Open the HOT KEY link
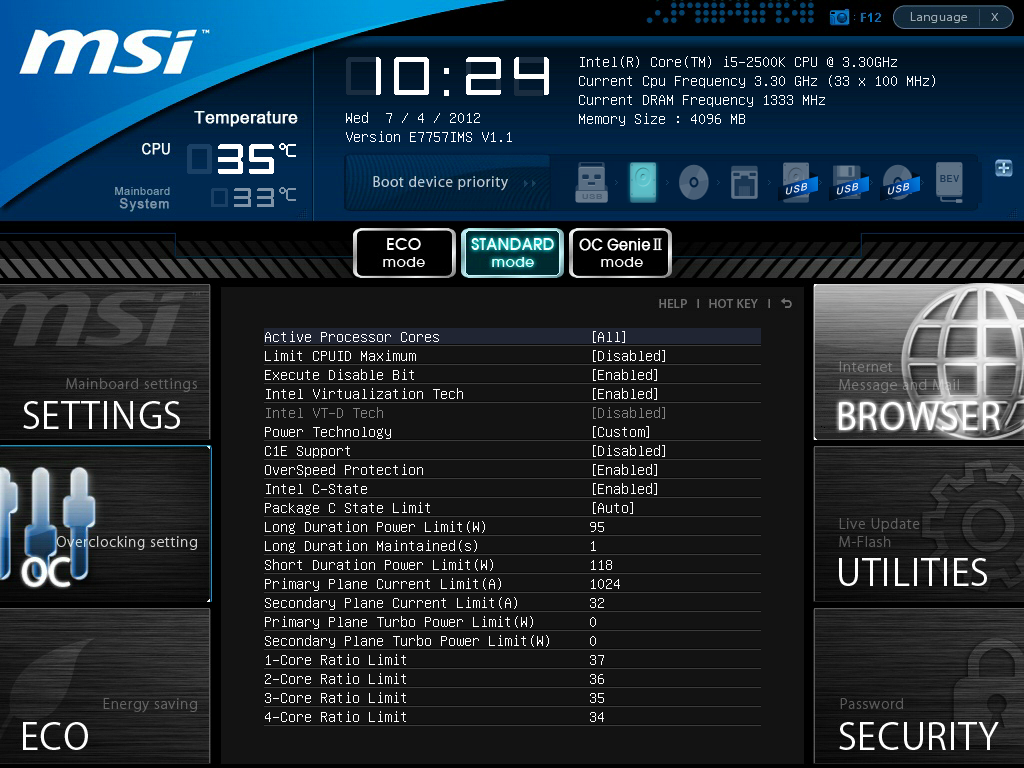This screenshot has width=1024, height=768. pos(733,304)
